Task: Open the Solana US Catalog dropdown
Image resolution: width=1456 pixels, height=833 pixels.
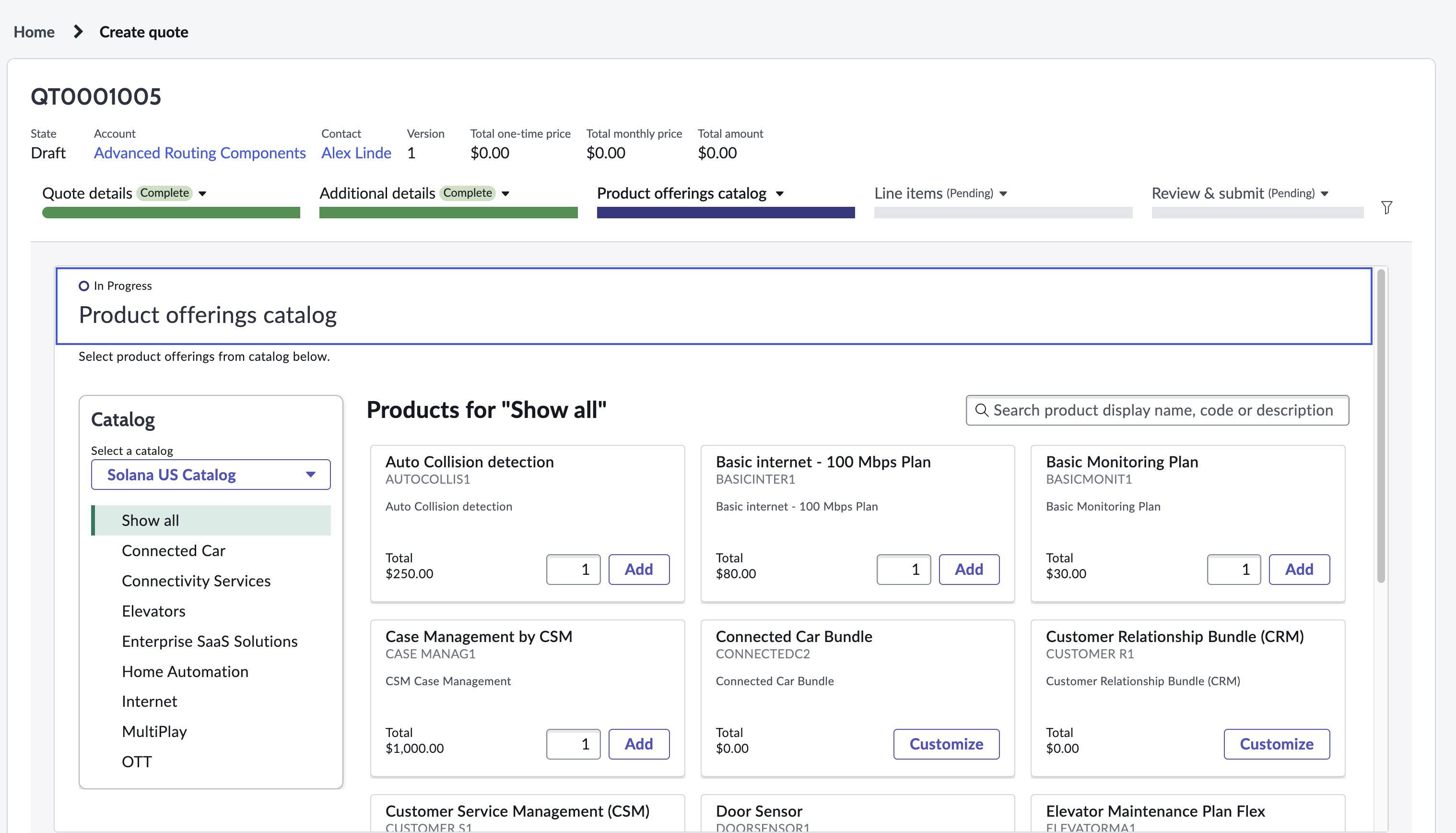Action: tap(211, 475)
